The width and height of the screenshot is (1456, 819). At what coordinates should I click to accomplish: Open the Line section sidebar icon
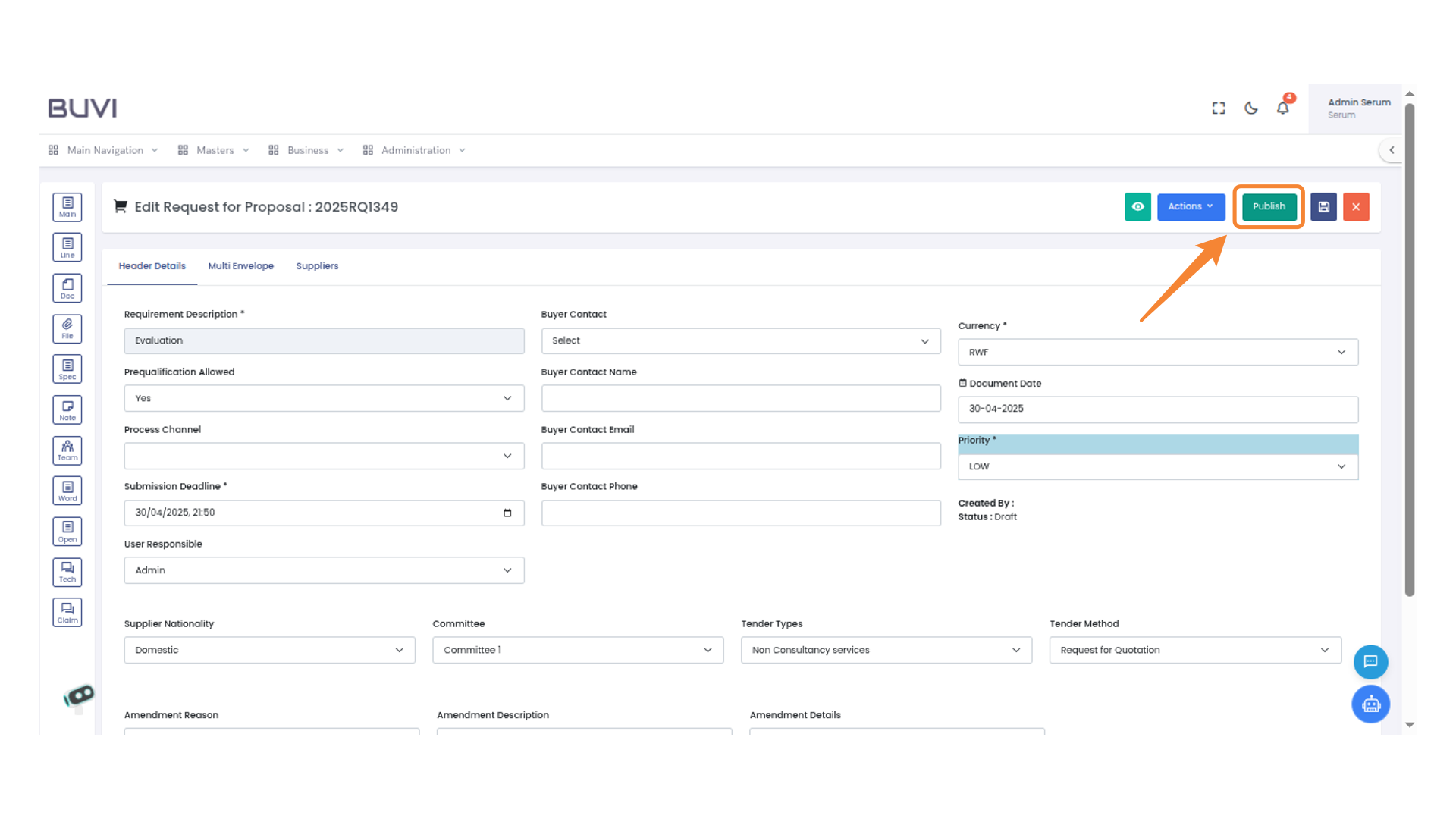point(67,247)
